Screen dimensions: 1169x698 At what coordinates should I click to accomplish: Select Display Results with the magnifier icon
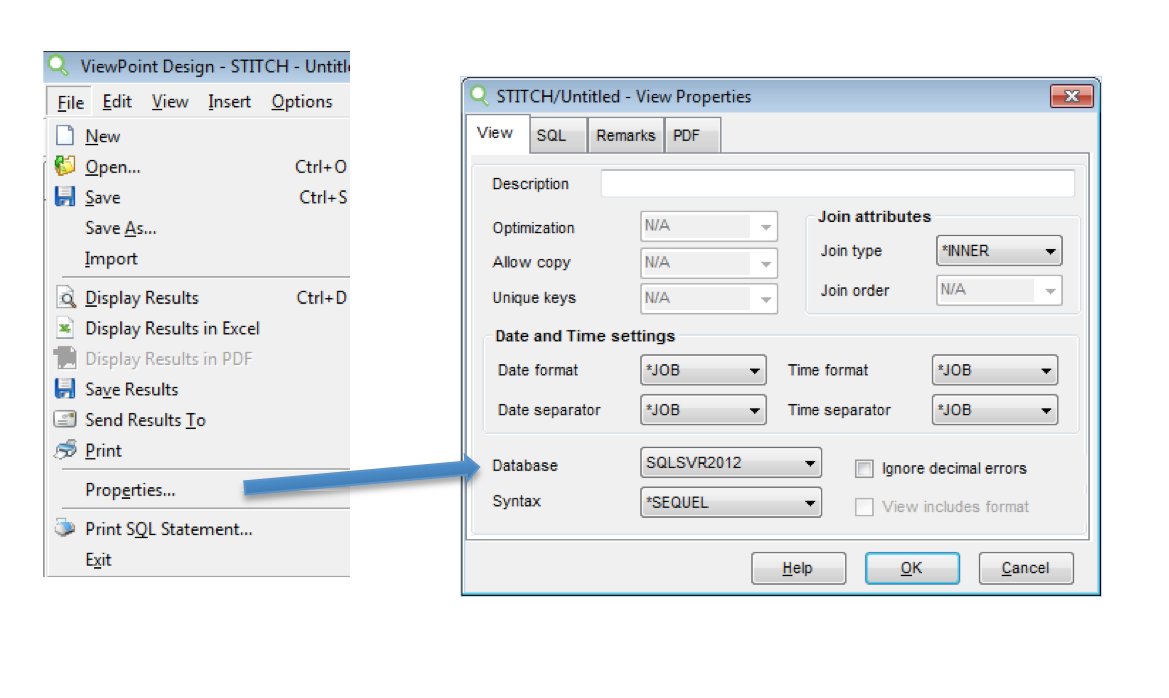point(65,297)
